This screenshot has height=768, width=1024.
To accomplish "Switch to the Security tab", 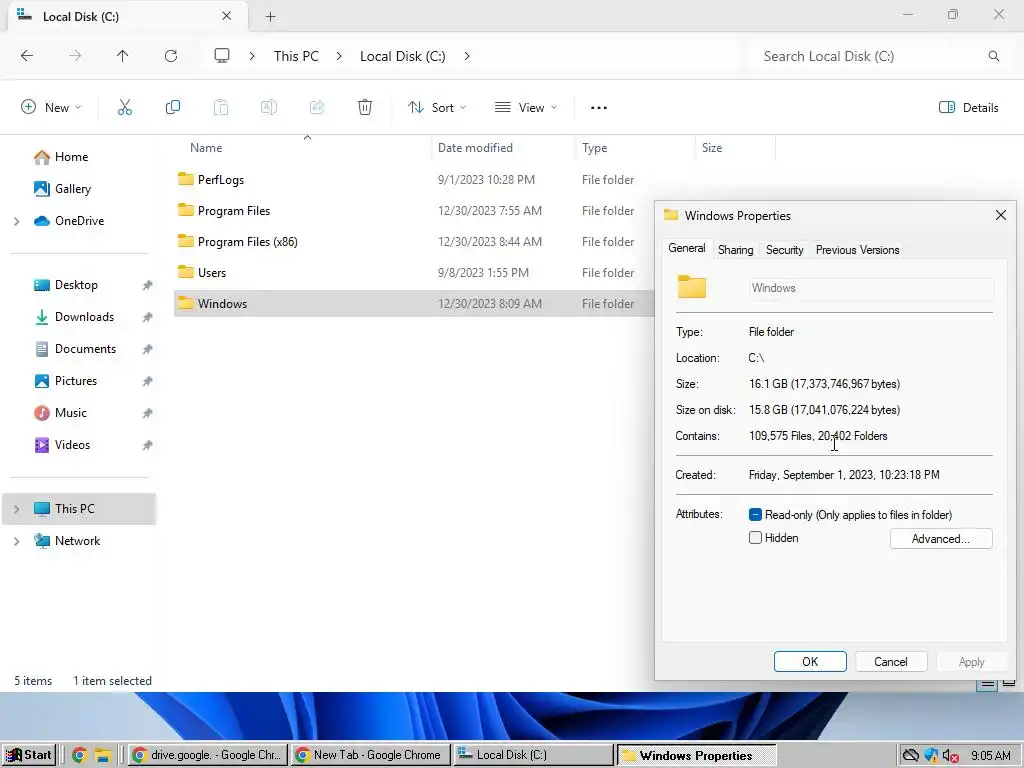I will tap(784, 249).
